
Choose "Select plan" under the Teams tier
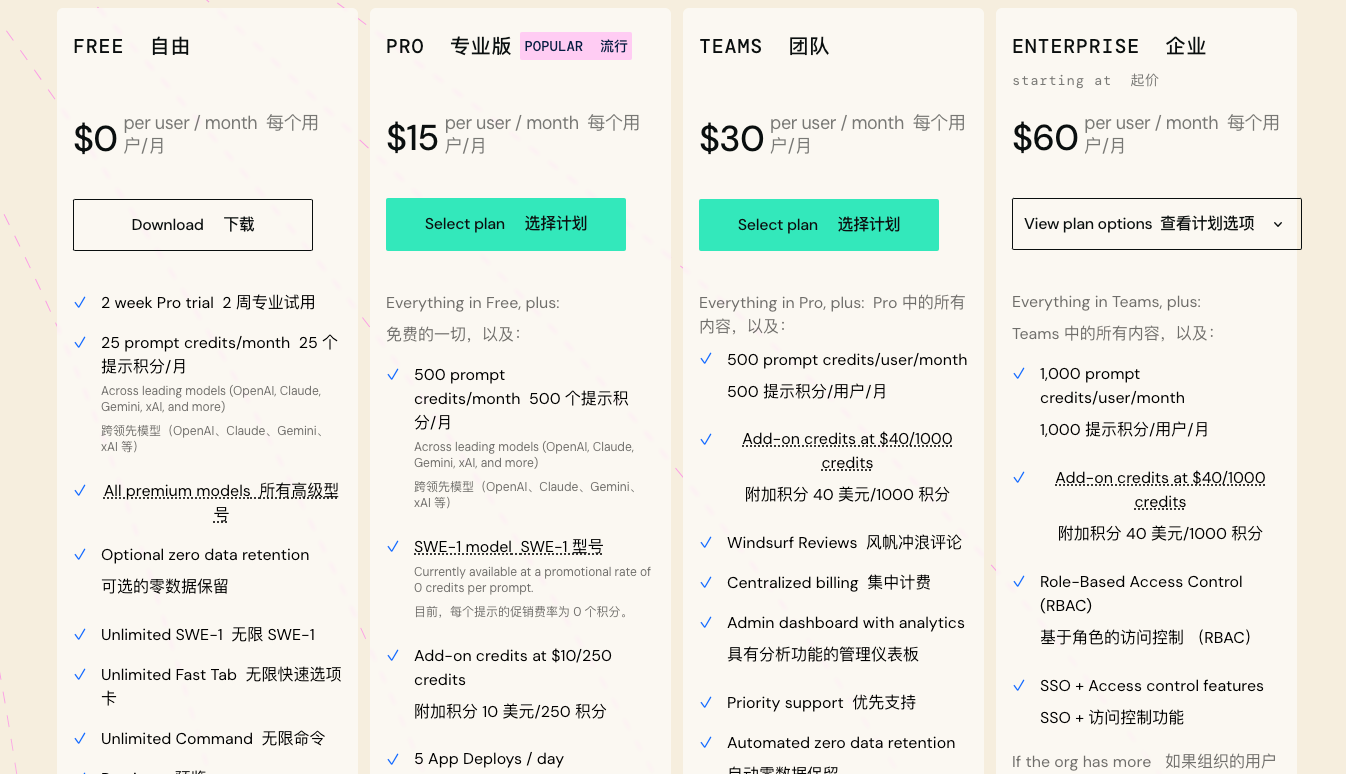click(819, 225)
